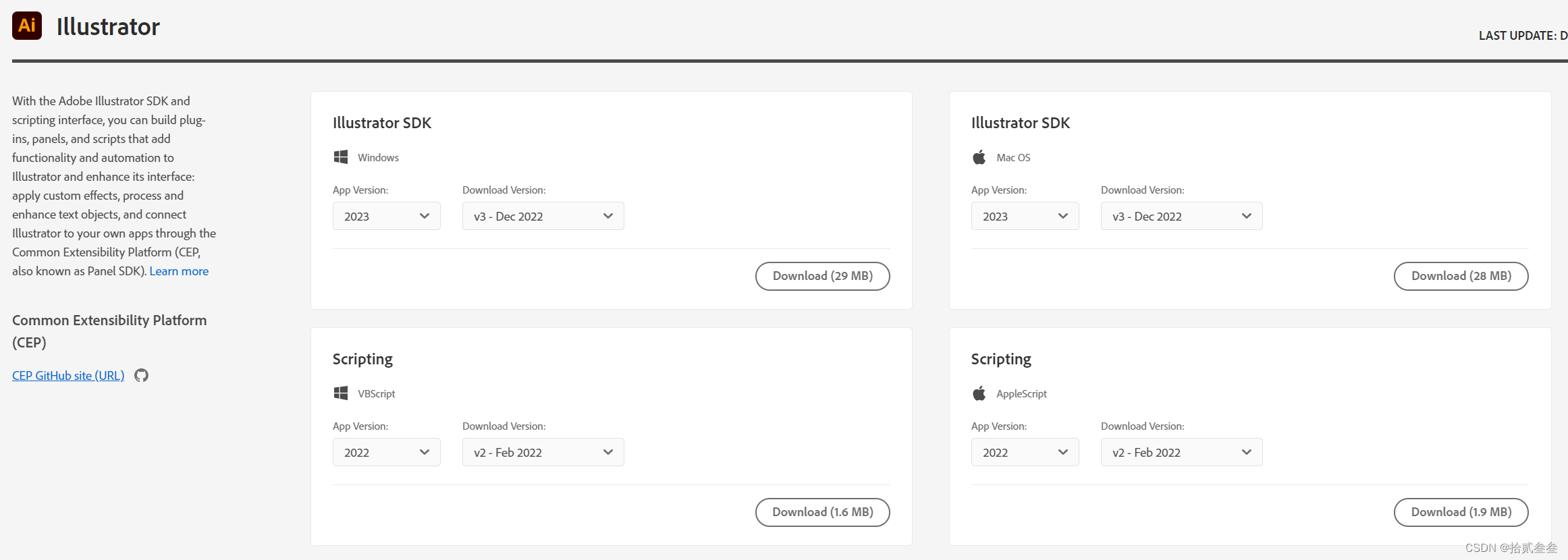Click the AppleScript label
1568x560 pixels.
click(x=1022, y=393)
